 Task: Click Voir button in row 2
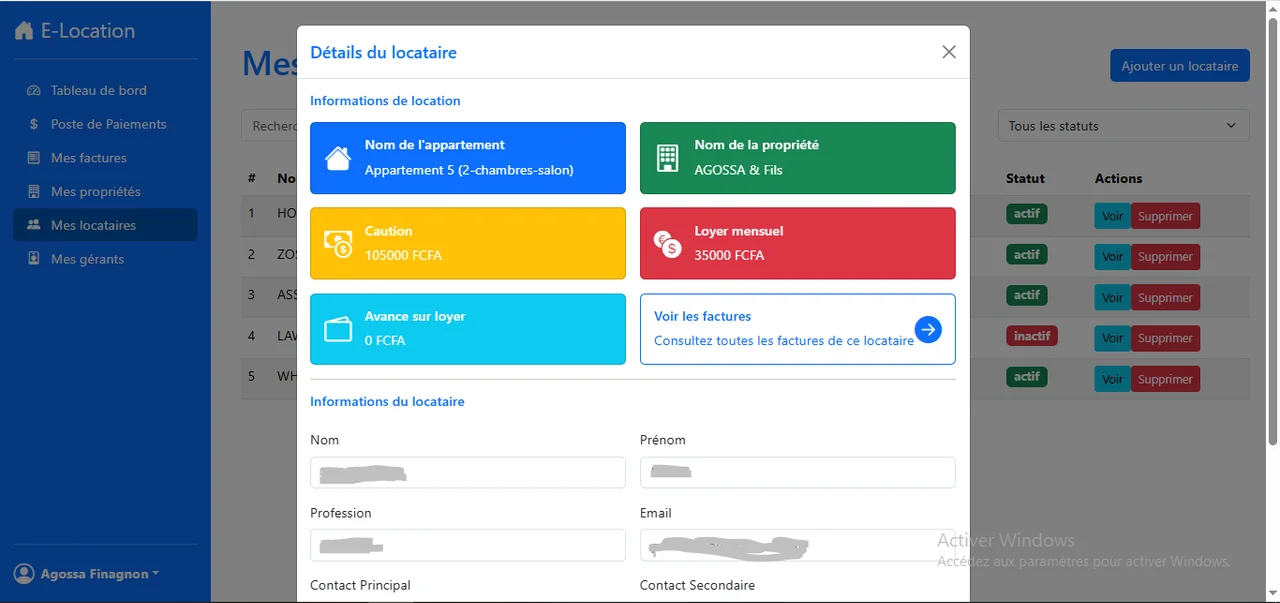click(1112, 257)
